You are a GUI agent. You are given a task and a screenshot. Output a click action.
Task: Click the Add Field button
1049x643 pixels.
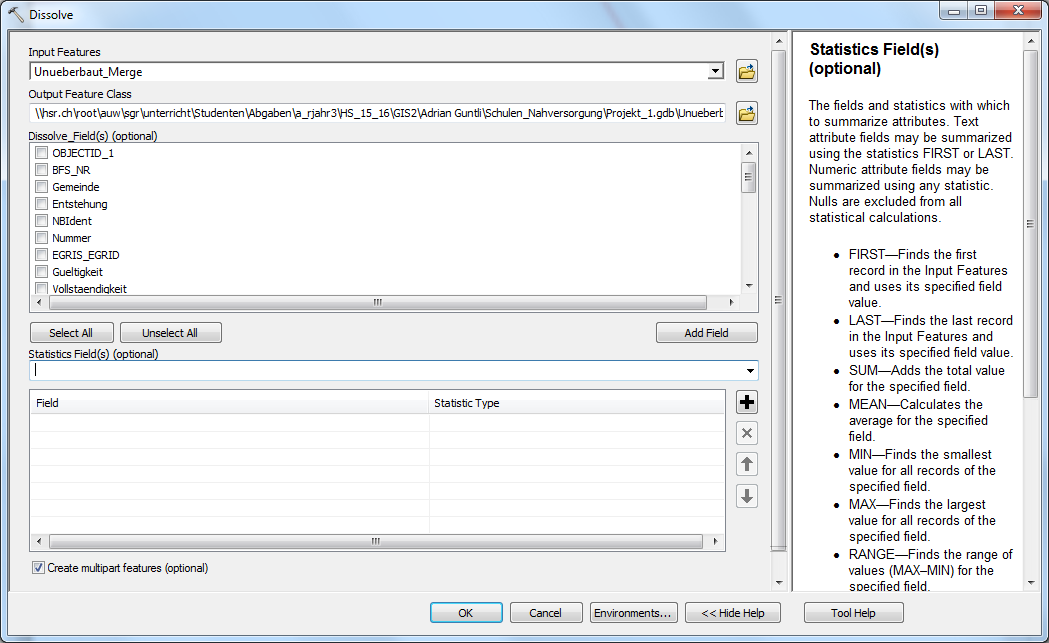706,333
